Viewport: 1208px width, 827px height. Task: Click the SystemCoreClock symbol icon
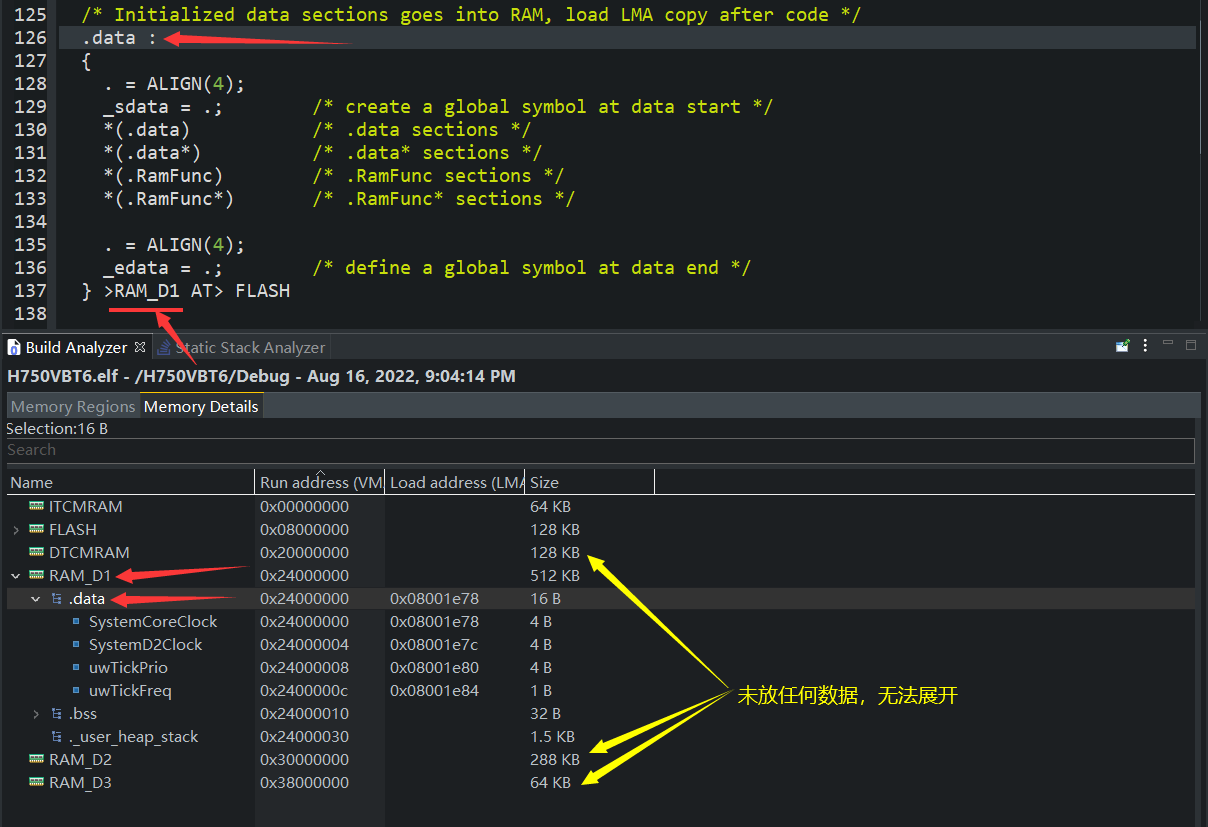[x=76, y=622]
